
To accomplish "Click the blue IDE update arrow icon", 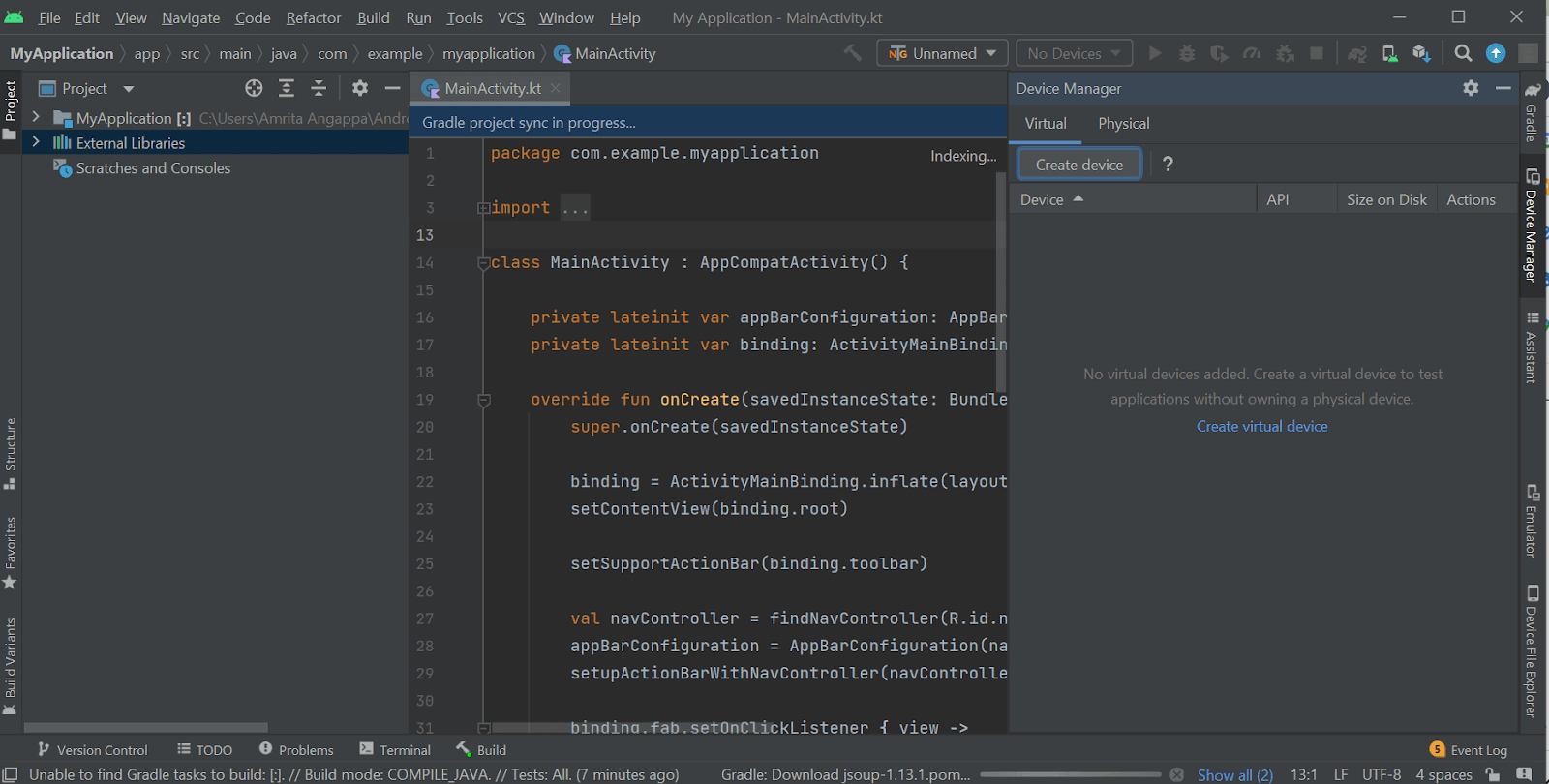I will 1496,53.
